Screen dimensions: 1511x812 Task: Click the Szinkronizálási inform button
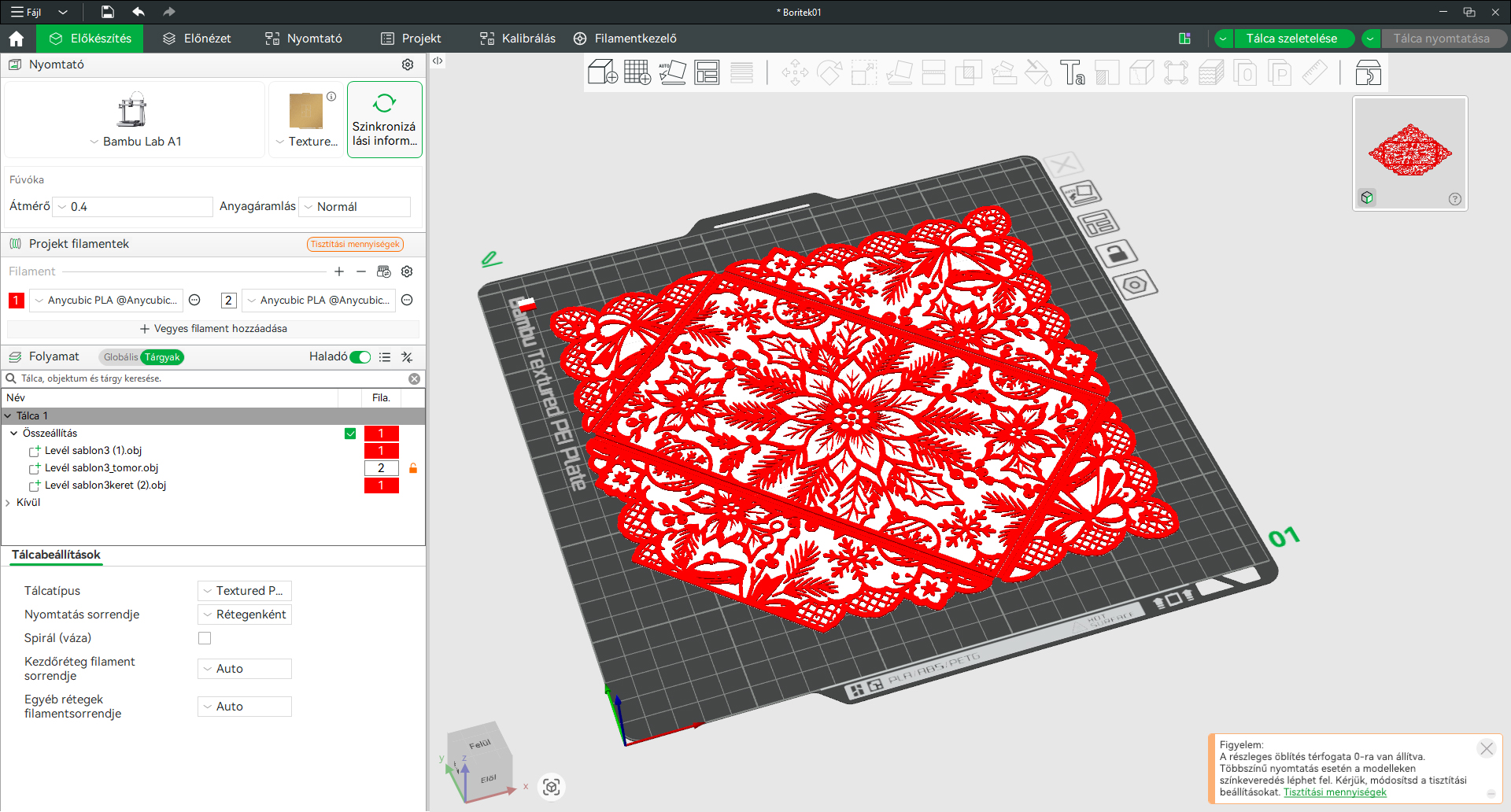385,120
